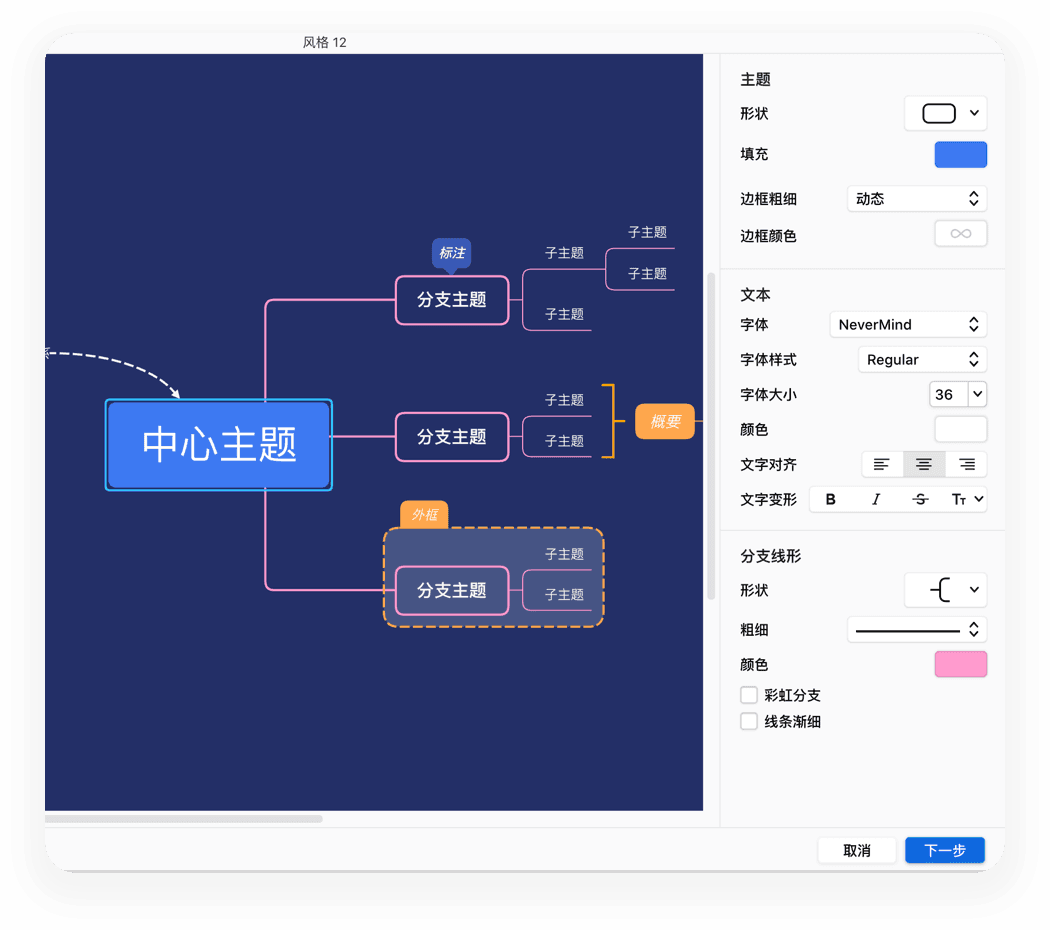Screen dimensions: 1050x930
Task: Click the 下一步 next button
Action: pyautogui.click(x=944, y=850)
